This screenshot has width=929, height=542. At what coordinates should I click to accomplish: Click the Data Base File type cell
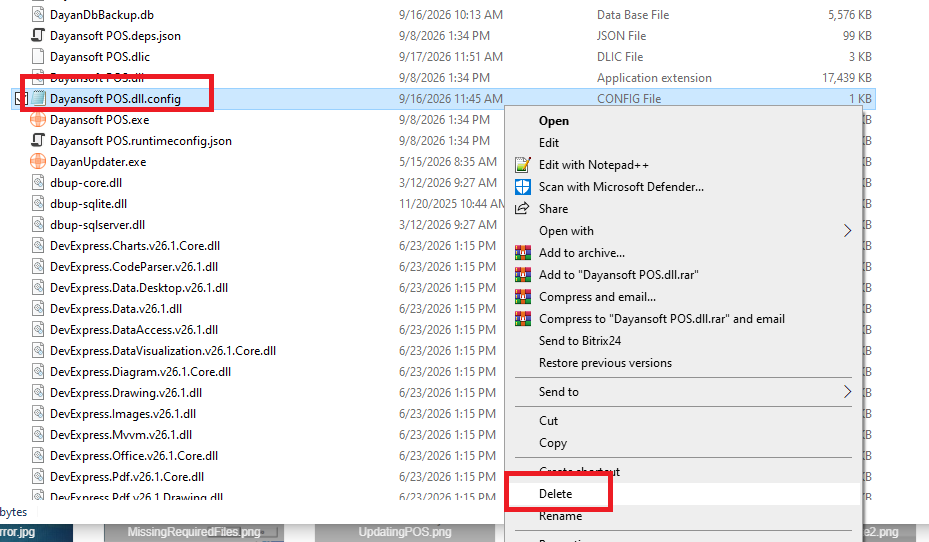click(x=633, y=15)
